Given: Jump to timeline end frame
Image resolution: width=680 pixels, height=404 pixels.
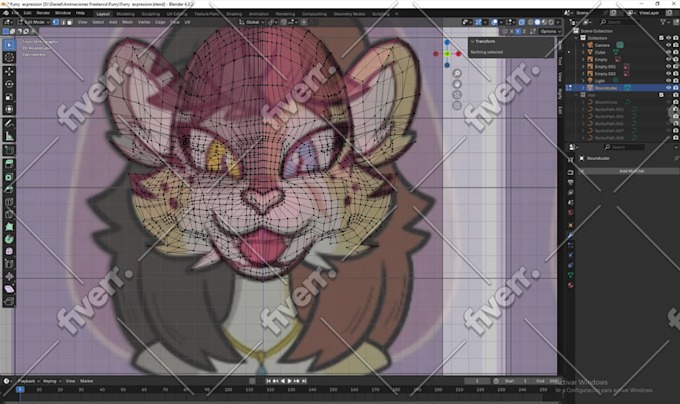Looking at the screenshot, I should pos(304,381).
